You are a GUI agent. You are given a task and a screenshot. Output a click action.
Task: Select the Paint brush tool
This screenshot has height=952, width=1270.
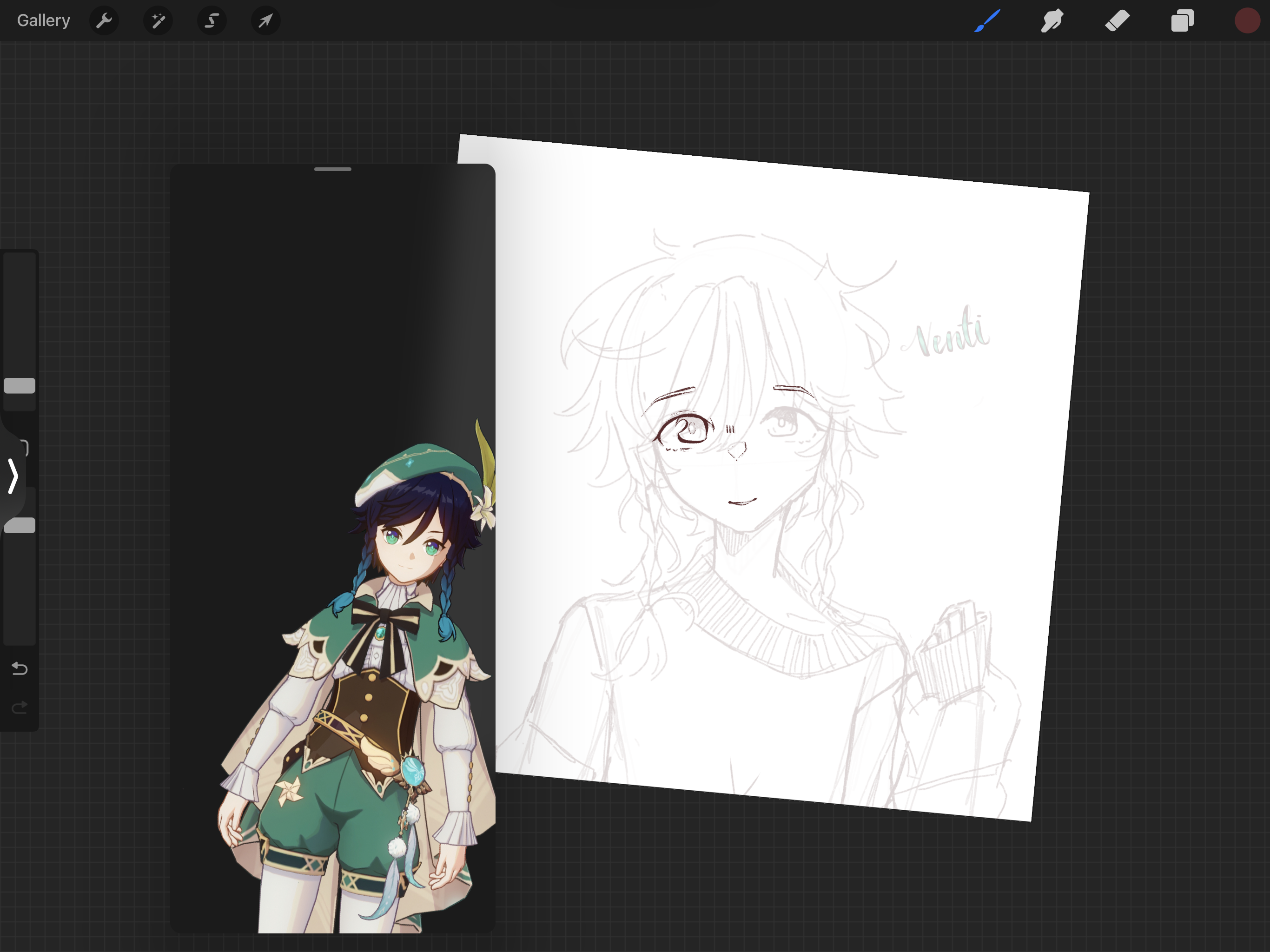click(986, 20)
